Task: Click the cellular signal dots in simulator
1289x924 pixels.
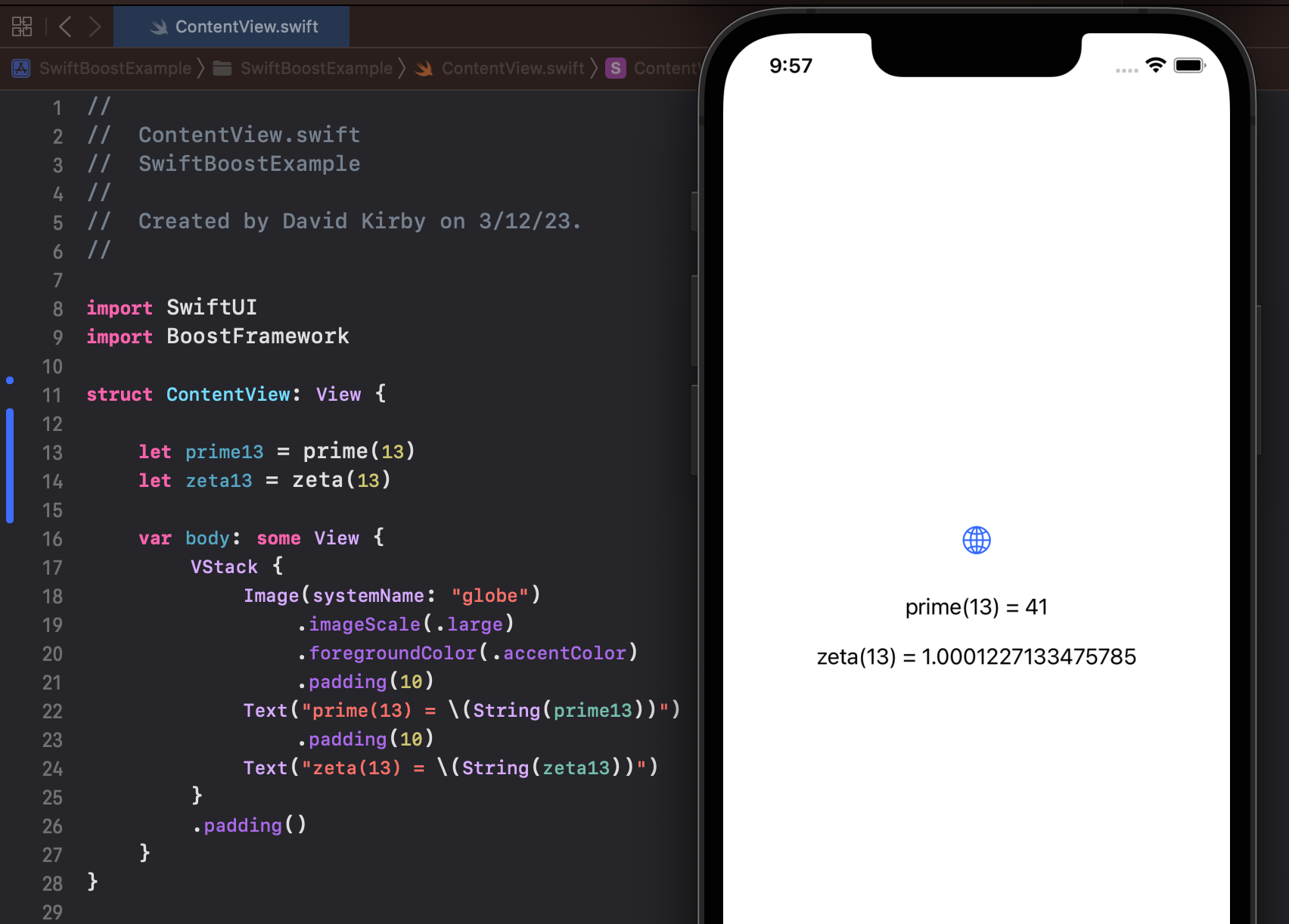Action: (x=1126, y=70)
